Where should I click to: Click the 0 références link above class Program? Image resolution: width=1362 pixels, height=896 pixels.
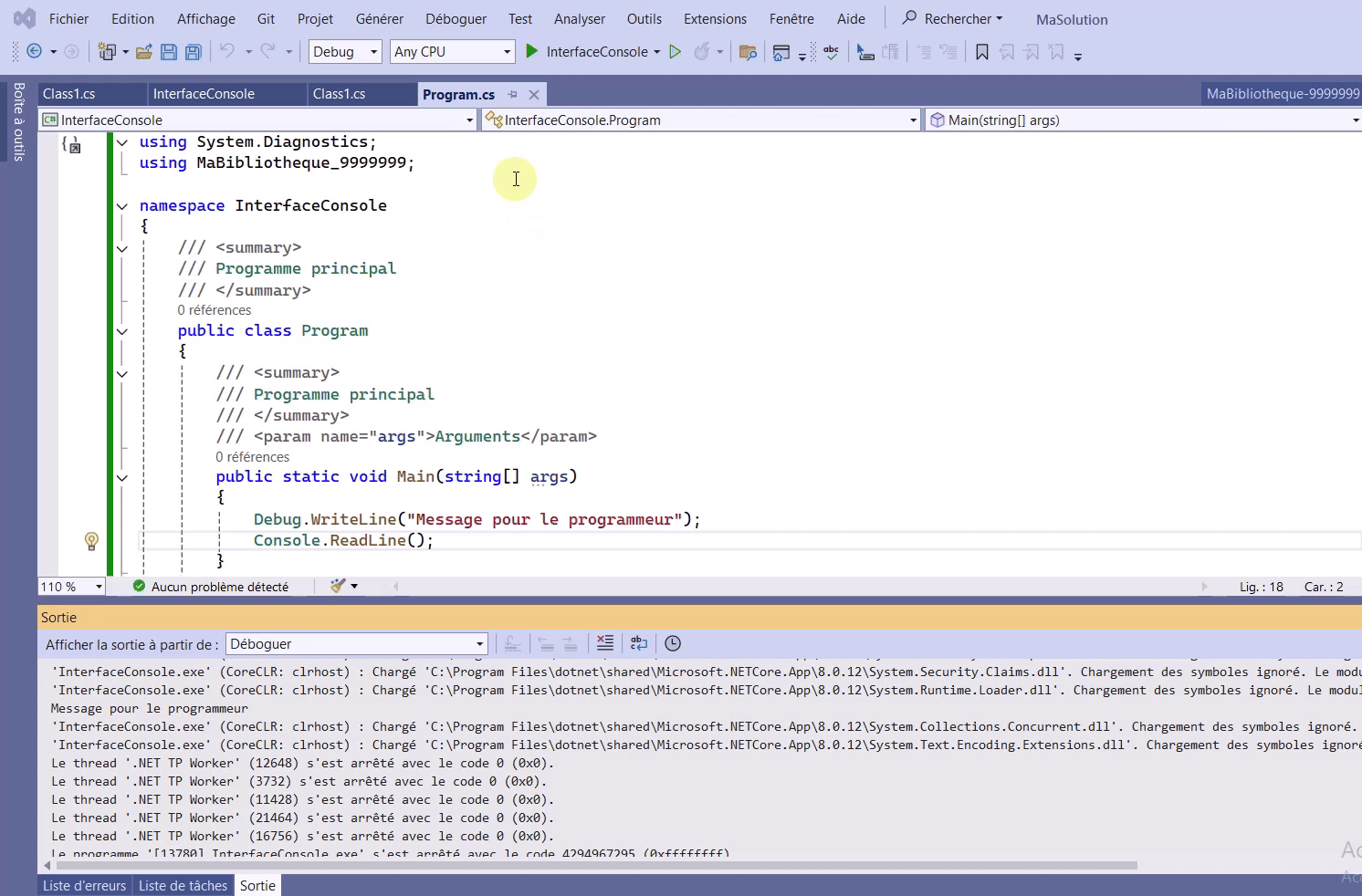click(x=215, y=310)
